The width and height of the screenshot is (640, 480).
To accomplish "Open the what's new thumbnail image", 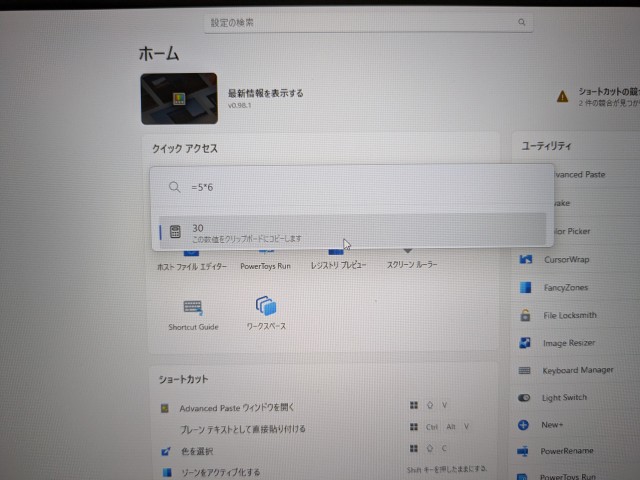I will tap(179, 99).
